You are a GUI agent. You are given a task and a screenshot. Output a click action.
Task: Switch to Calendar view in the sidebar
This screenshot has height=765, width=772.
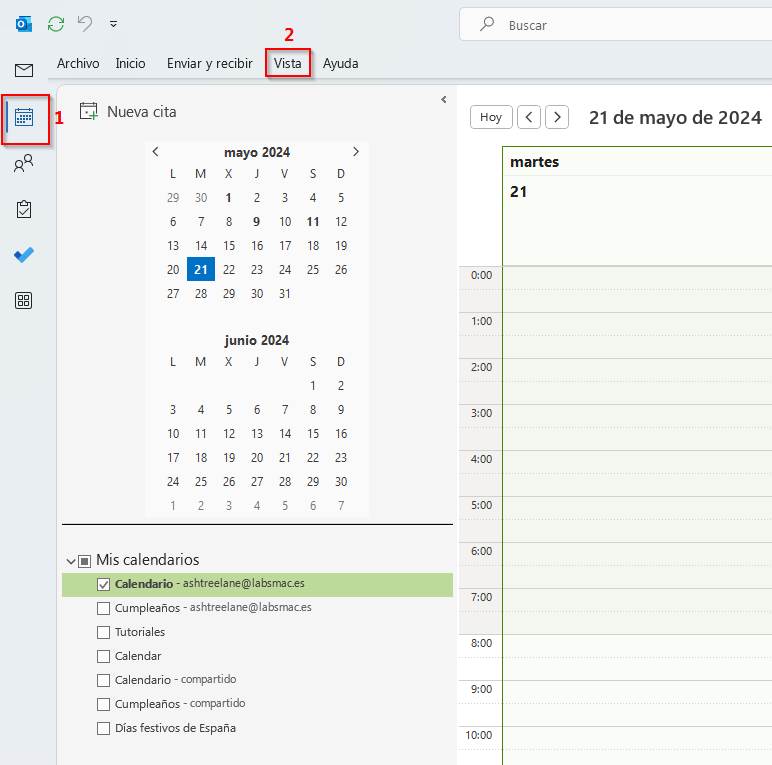24,117
